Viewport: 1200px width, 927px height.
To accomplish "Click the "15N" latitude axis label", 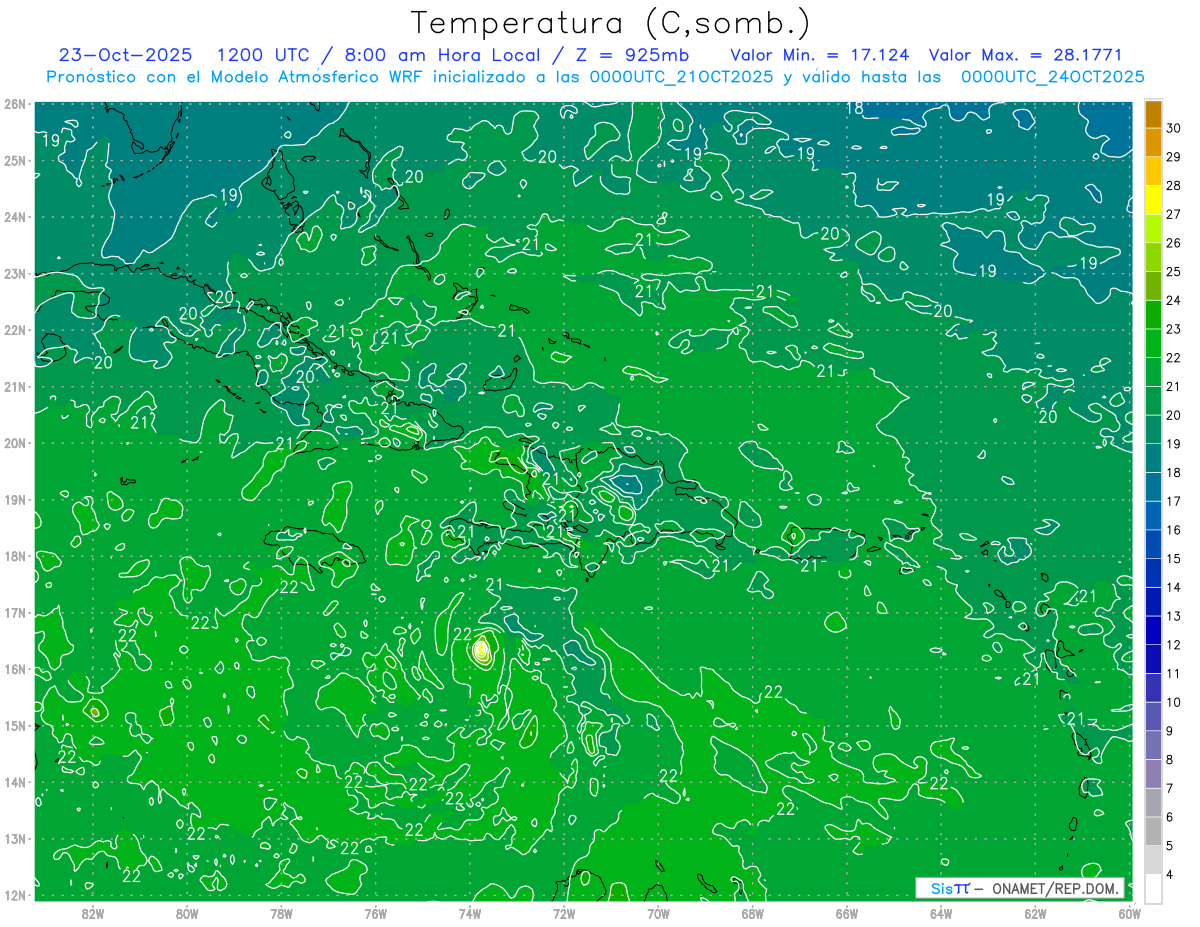I will (x=15, y=726).
